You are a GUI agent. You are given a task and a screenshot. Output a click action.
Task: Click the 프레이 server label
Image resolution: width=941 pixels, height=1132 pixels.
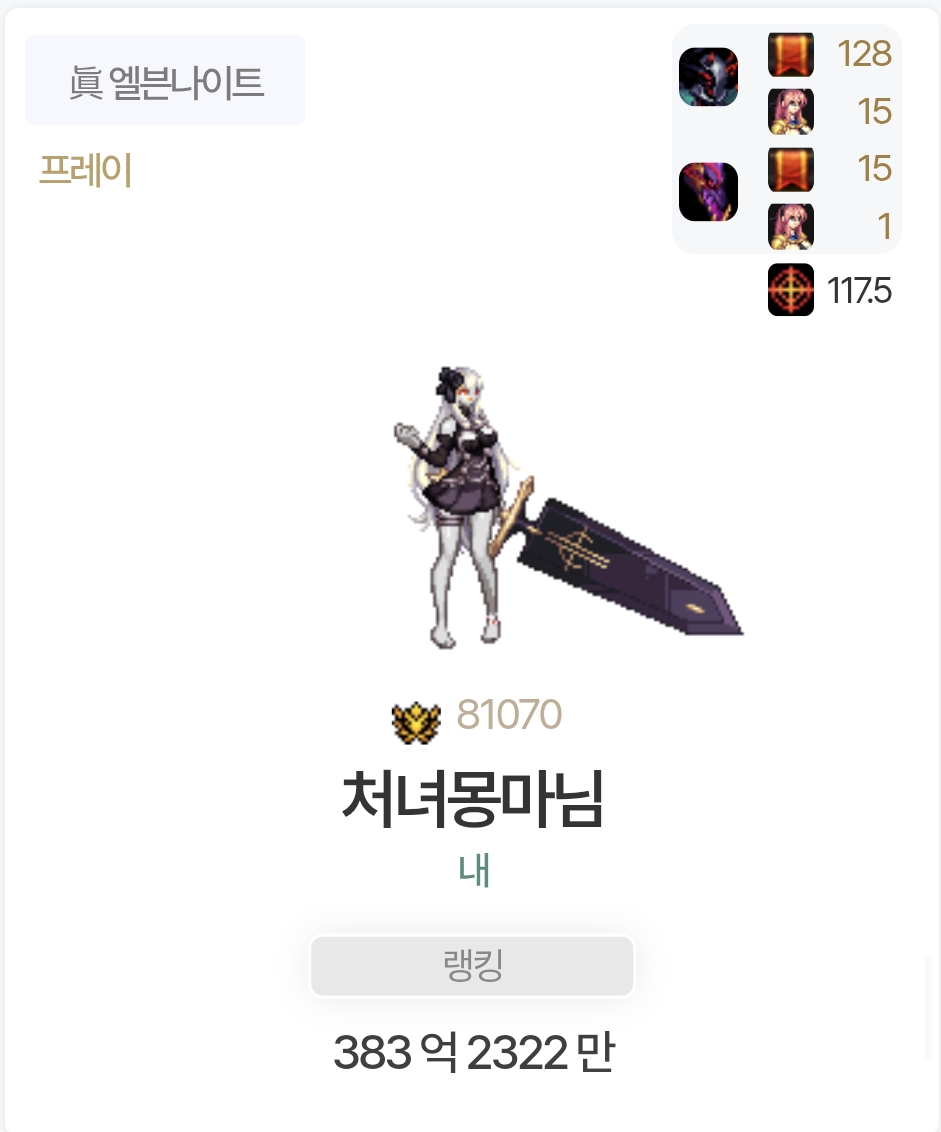85,170
